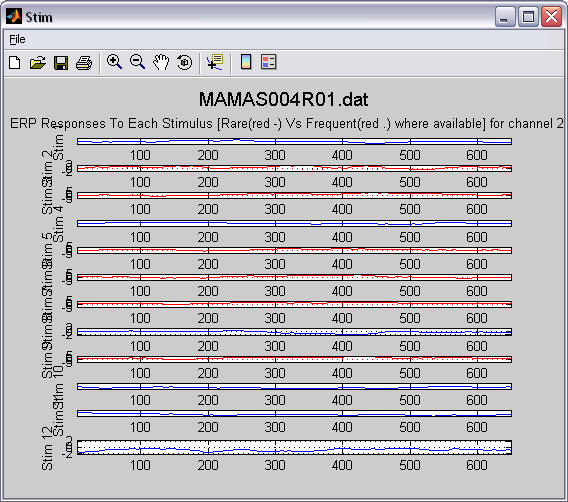Click the MATLAB icon in the title bar

tap(14, 16)
